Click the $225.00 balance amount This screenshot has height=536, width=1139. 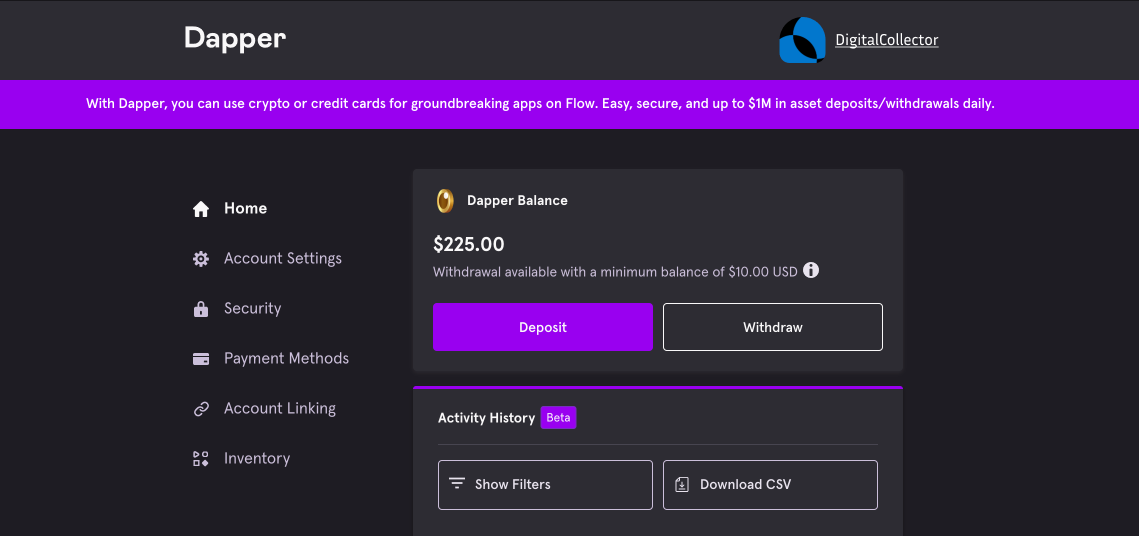point(469,244)
